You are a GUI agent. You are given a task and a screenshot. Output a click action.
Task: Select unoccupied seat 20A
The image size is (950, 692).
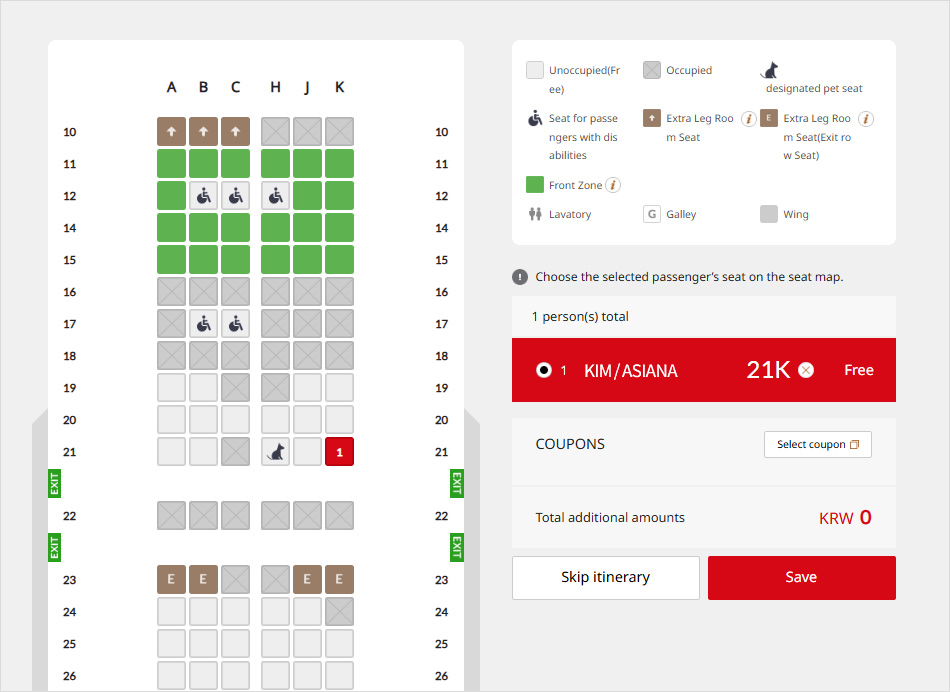[x=172, y=420]
